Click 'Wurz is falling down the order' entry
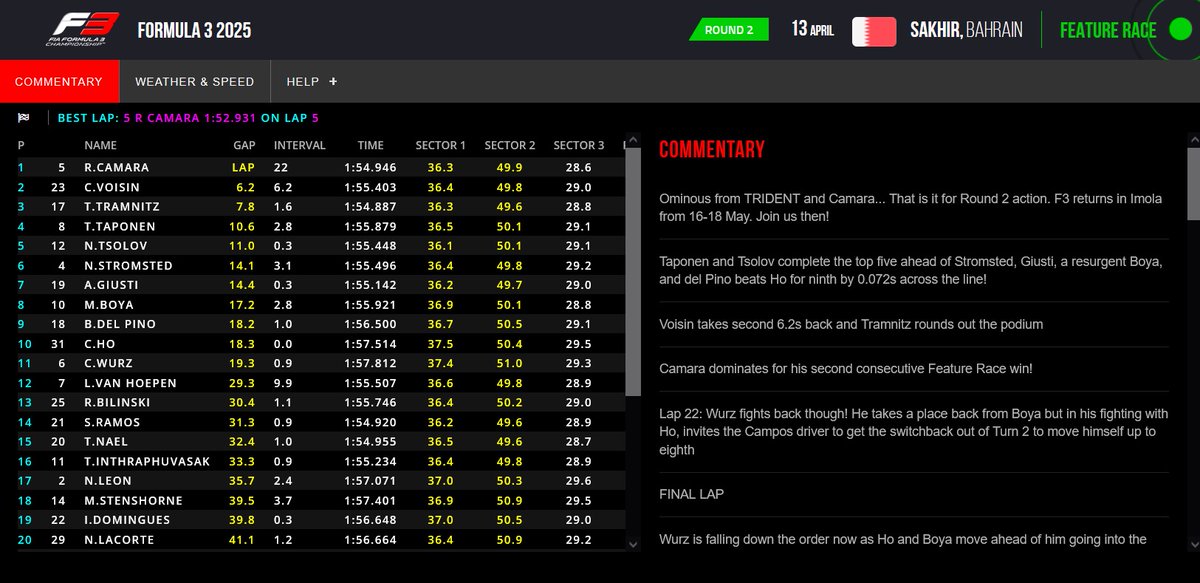The height and width of the screenshot is (583, 1200). click(903, 539)
